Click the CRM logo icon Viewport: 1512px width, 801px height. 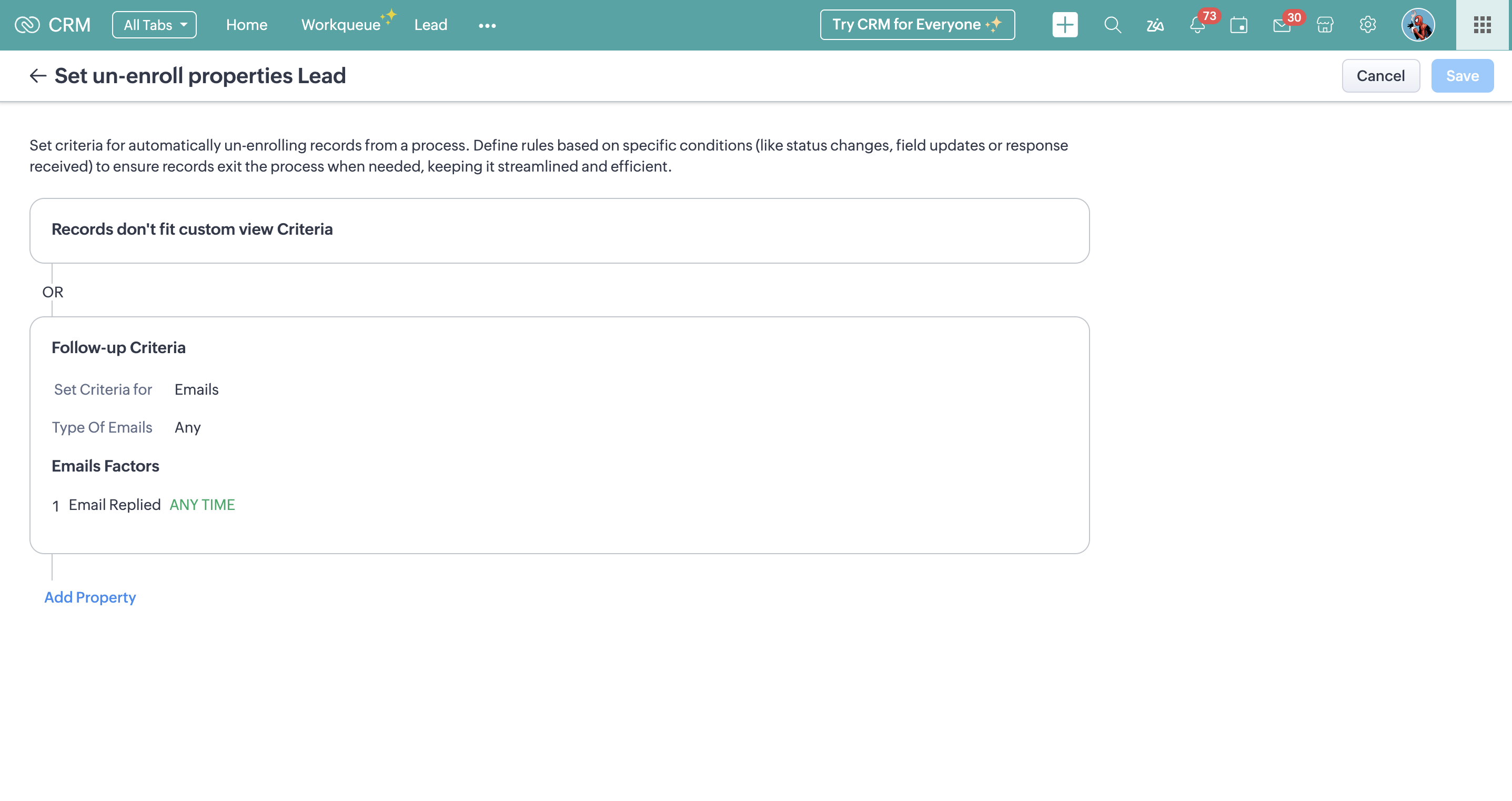[x=27, y=25]
